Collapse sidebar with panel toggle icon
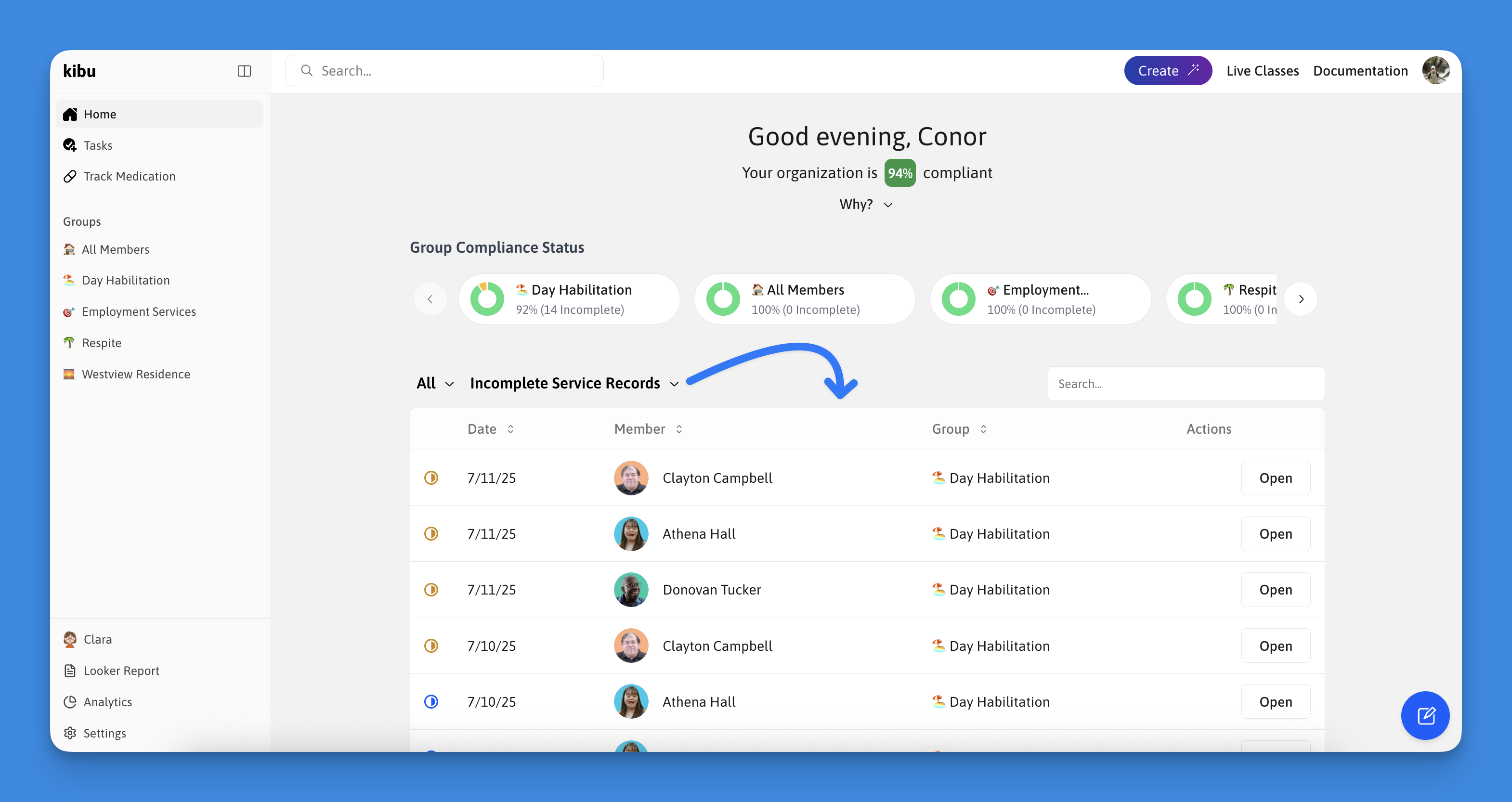1512x802 pixels. (244, 71)
